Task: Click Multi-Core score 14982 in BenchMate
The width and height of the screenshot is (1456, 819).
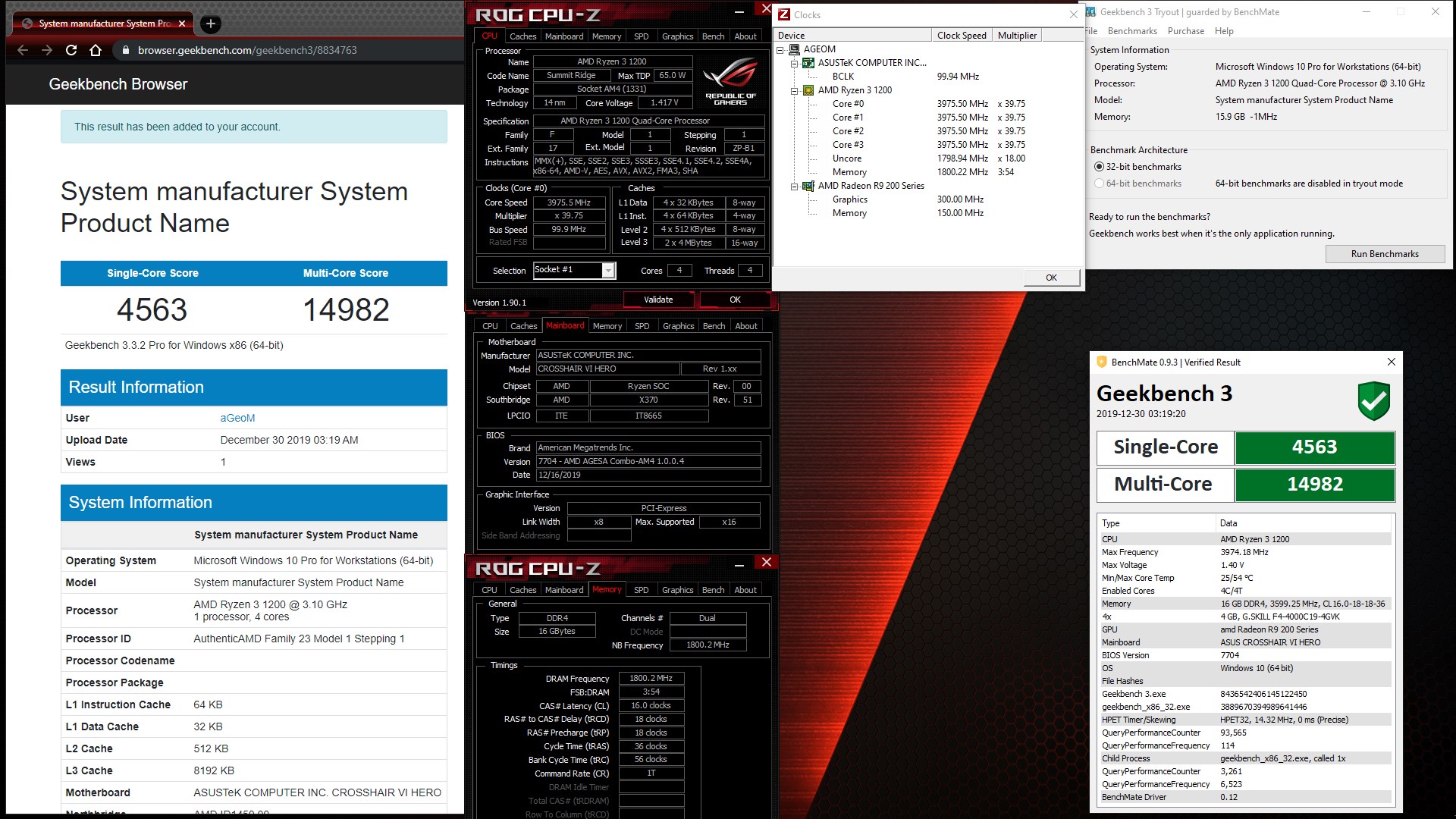Action: (x=1314, y=485)
